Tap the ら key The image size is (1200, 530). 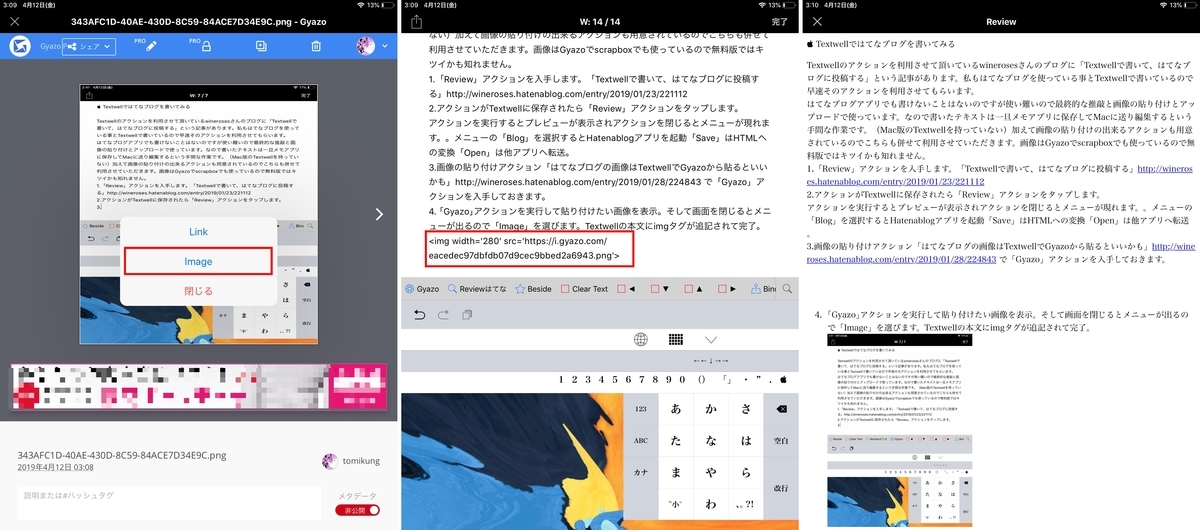tap(746, 471)
